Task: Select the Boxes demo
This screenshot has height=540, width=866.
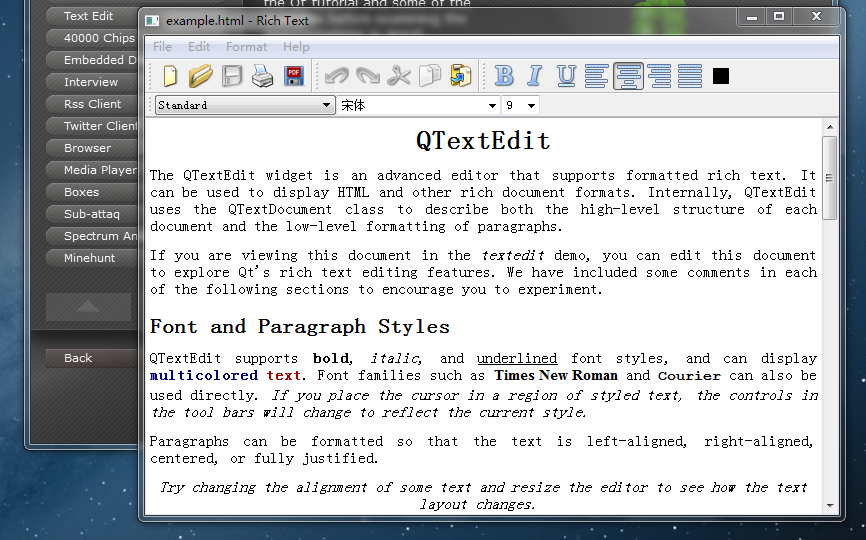Action: [x=92, y=192]
